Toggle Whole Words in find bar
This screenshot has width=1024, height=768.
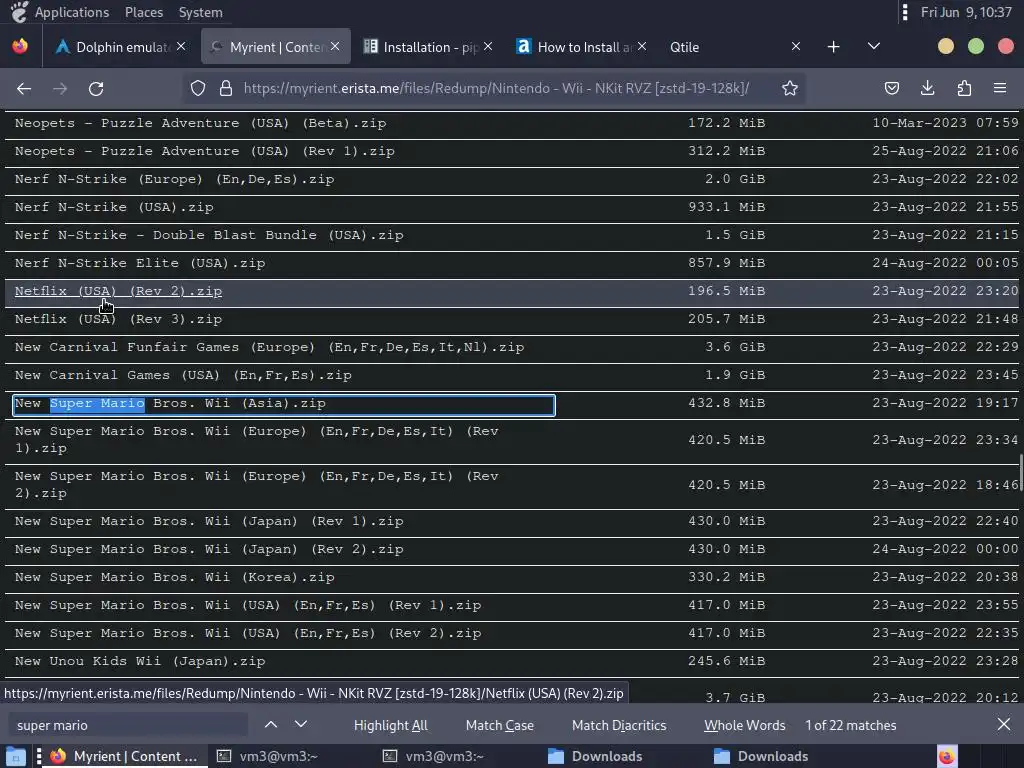point(744,725)
